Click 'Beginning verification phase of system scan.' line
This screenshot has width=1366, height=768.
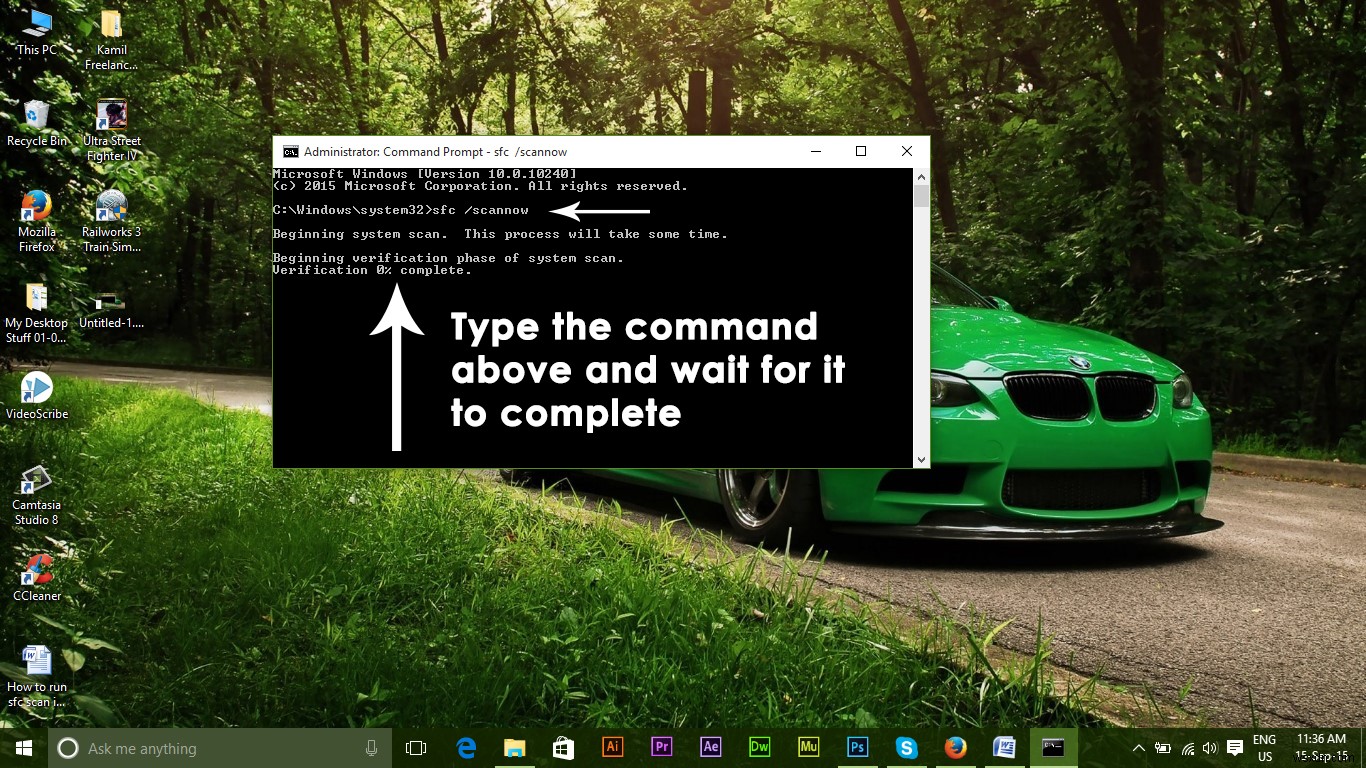pos(448,258)
